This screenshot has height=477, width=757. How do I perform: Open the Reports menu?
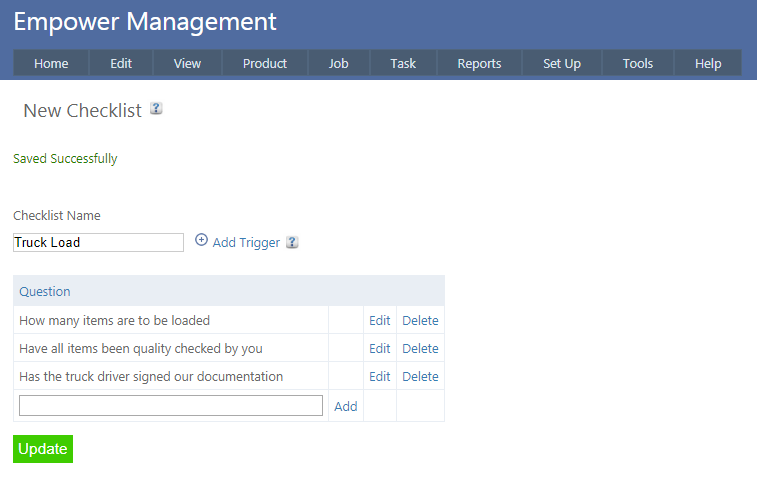coord(479,63)
